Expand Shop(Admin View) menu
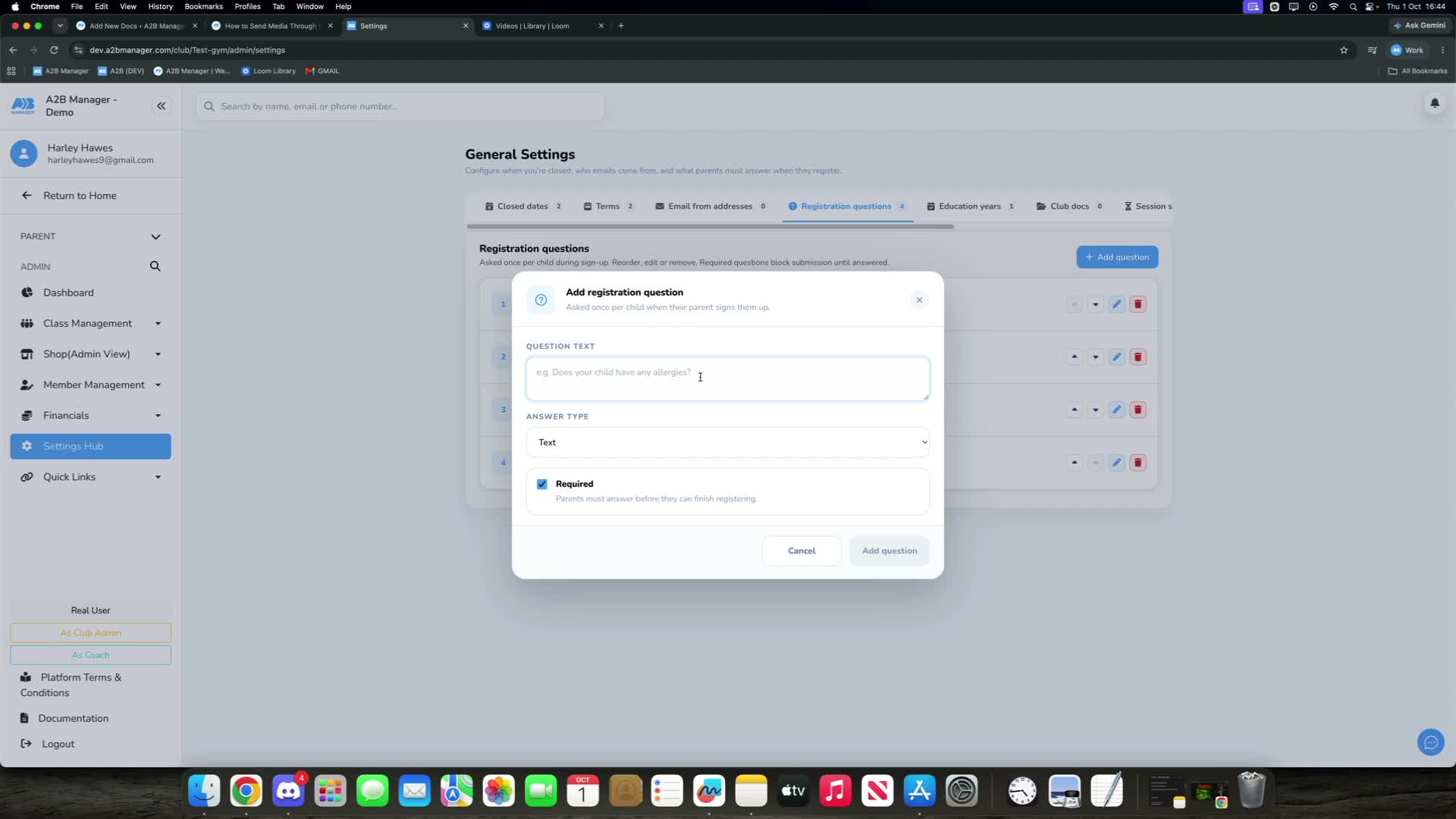This screenshot has width=1456, height=819. (x=90, y=354)
